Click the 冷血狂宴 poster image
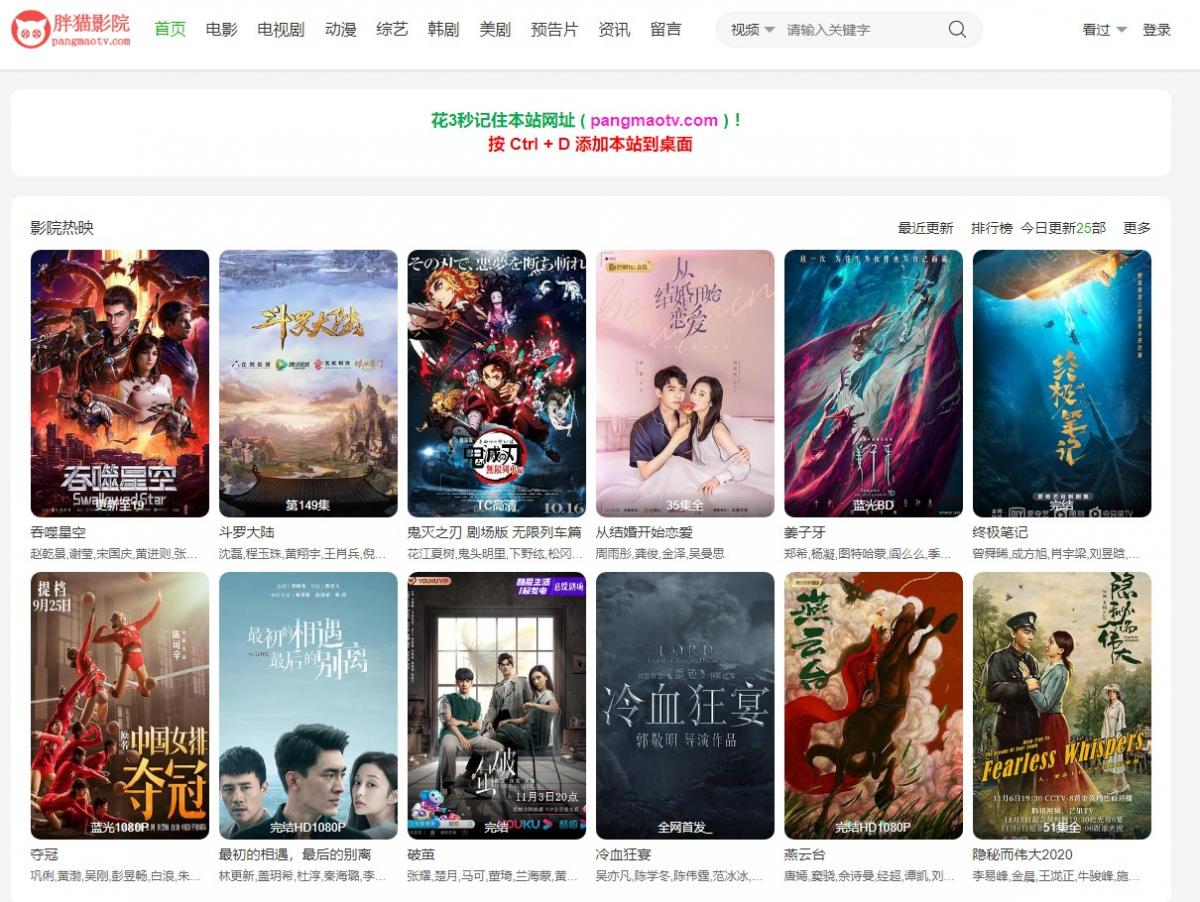1200x902 pixels. pos(685,705)
